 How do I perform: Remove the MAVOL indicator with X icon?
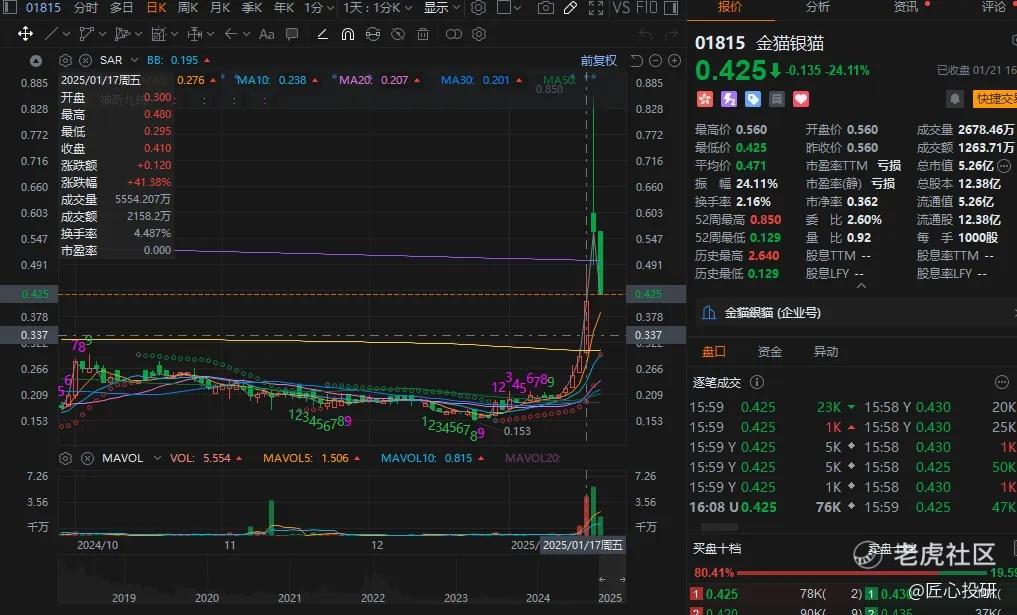87,458
